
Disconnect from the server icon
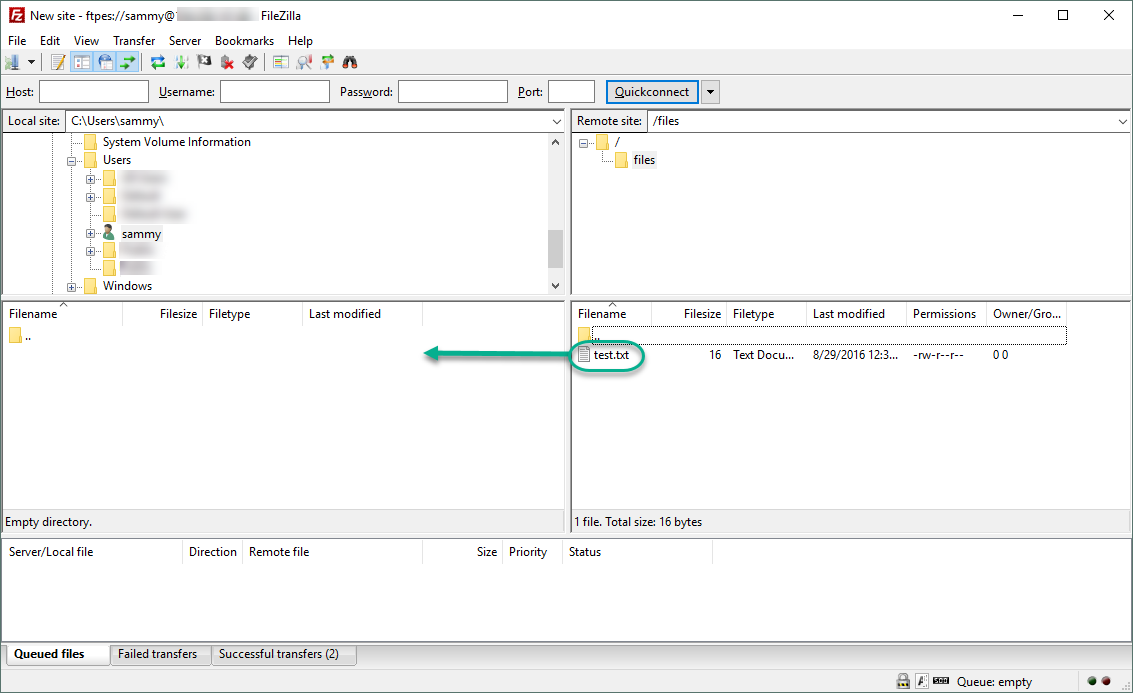(x=228, y=62)
